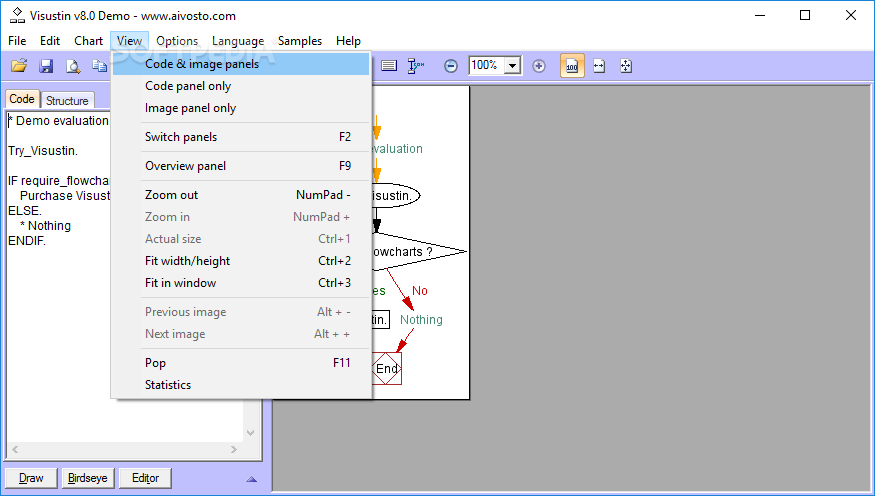Screen dimensions: 875x496
Task: Click the Visustin app icon in title bar
Action: [17, 15]
